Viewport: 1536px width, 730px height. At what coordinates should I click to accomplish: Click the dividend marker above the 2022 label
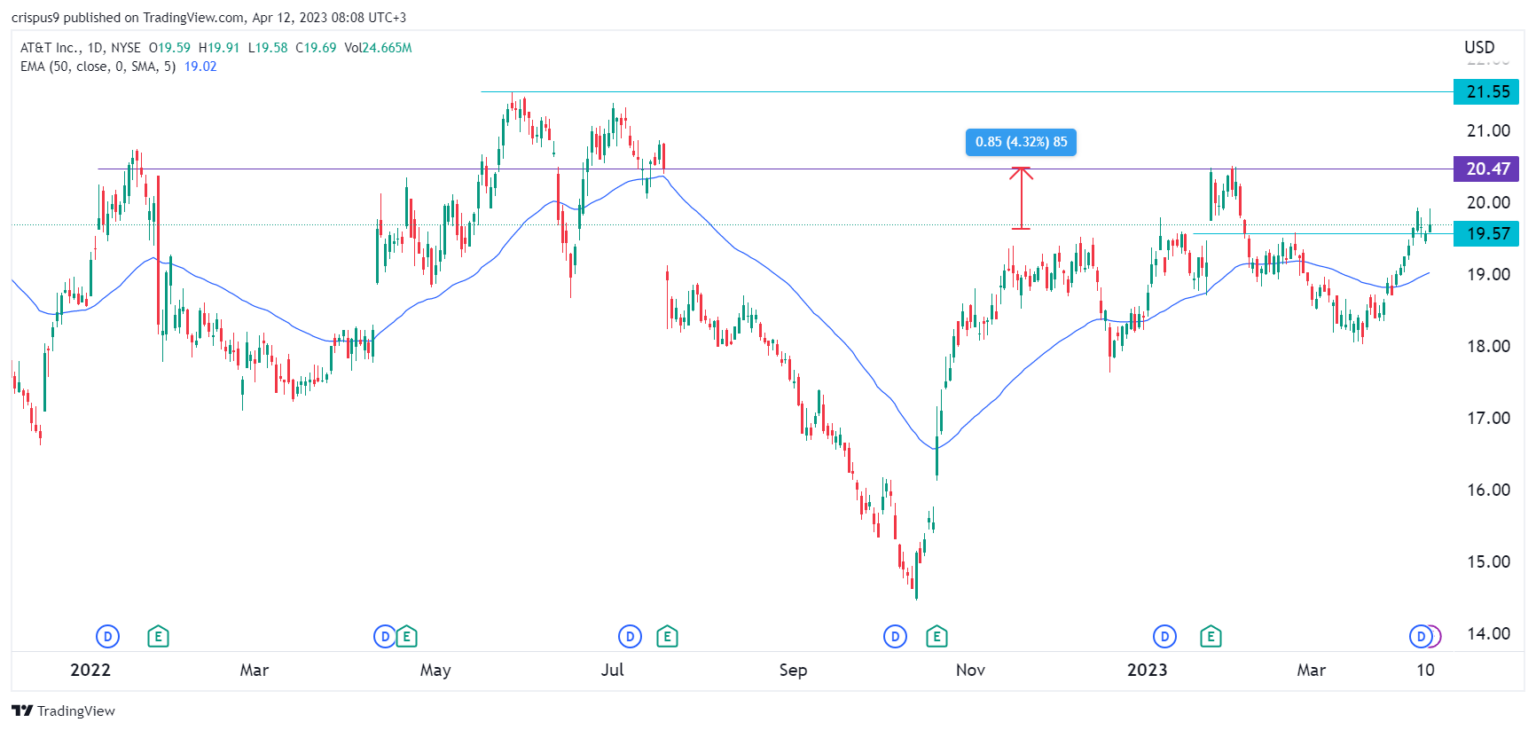click(x=107, y=635)
